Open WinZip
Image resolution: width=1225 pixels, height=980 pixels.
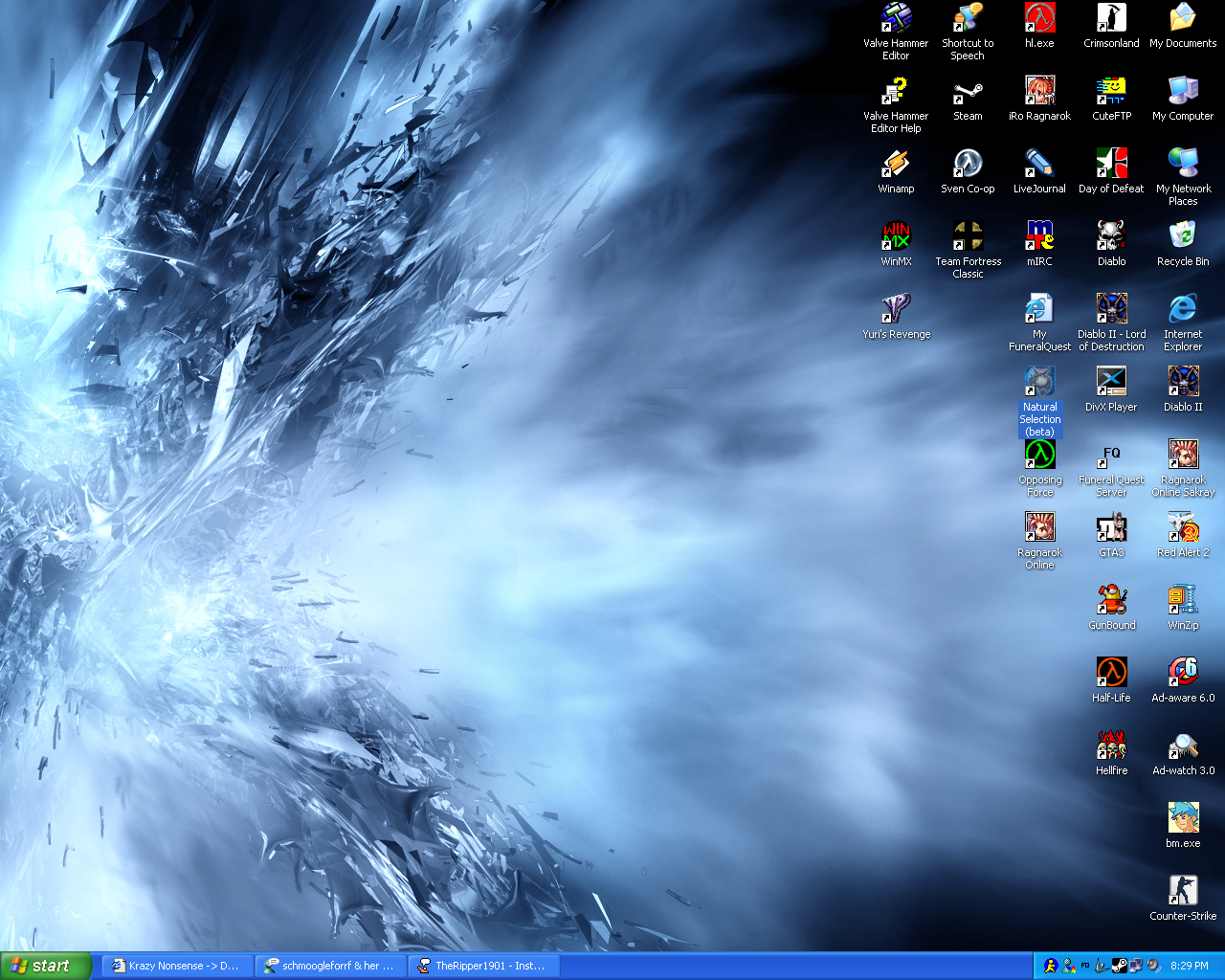click(1183, 601)
